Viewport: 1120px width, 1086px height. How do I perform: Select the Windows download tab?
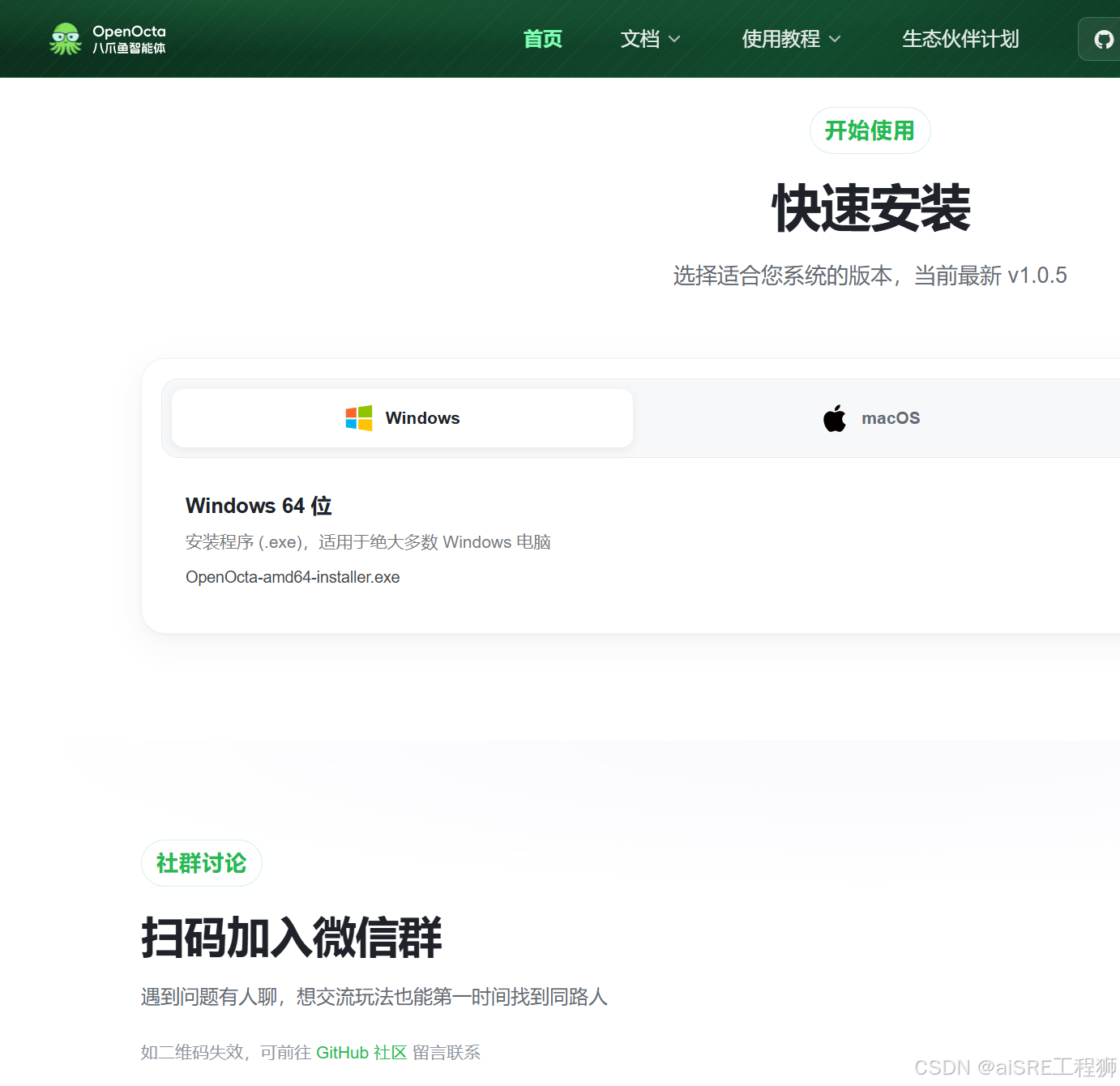(402, 418)
